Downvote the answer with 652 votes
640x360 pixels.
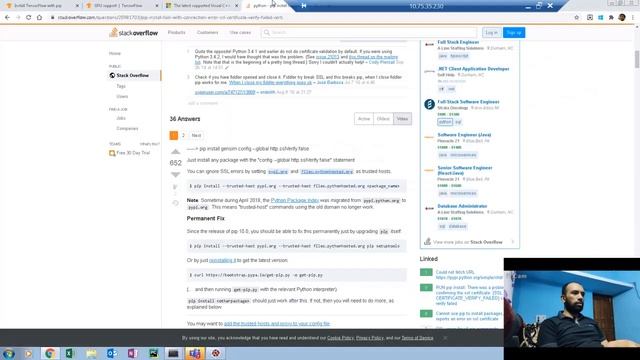176,174
